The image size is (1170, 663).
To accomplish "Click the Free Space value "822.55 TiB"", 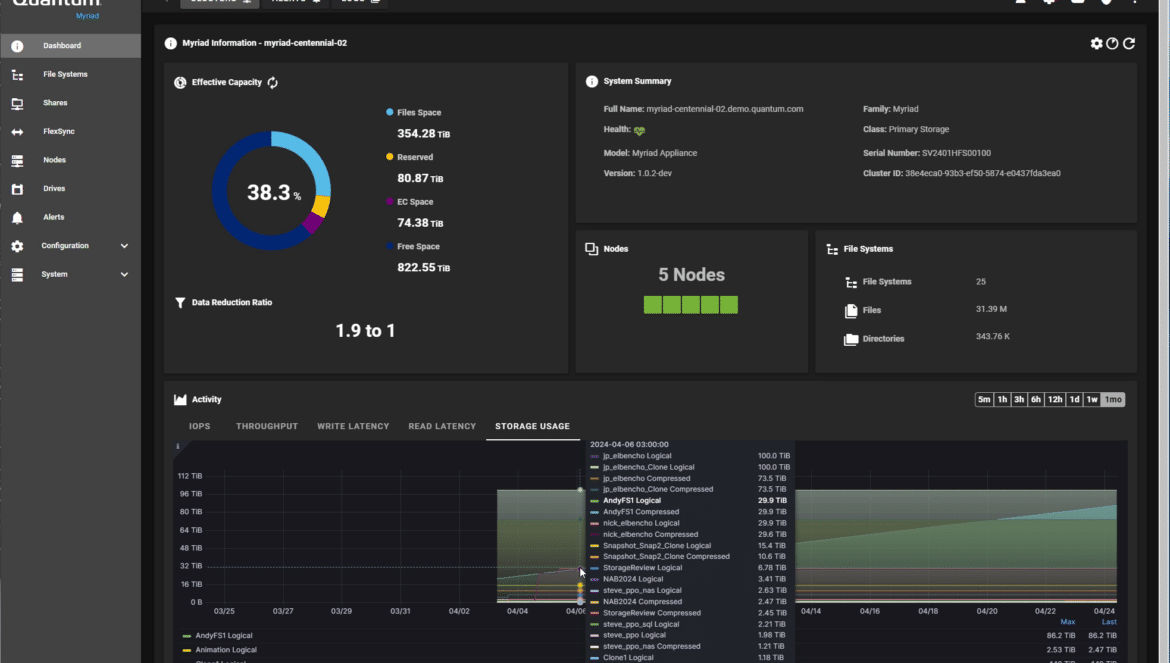I will tap(424, 268).
